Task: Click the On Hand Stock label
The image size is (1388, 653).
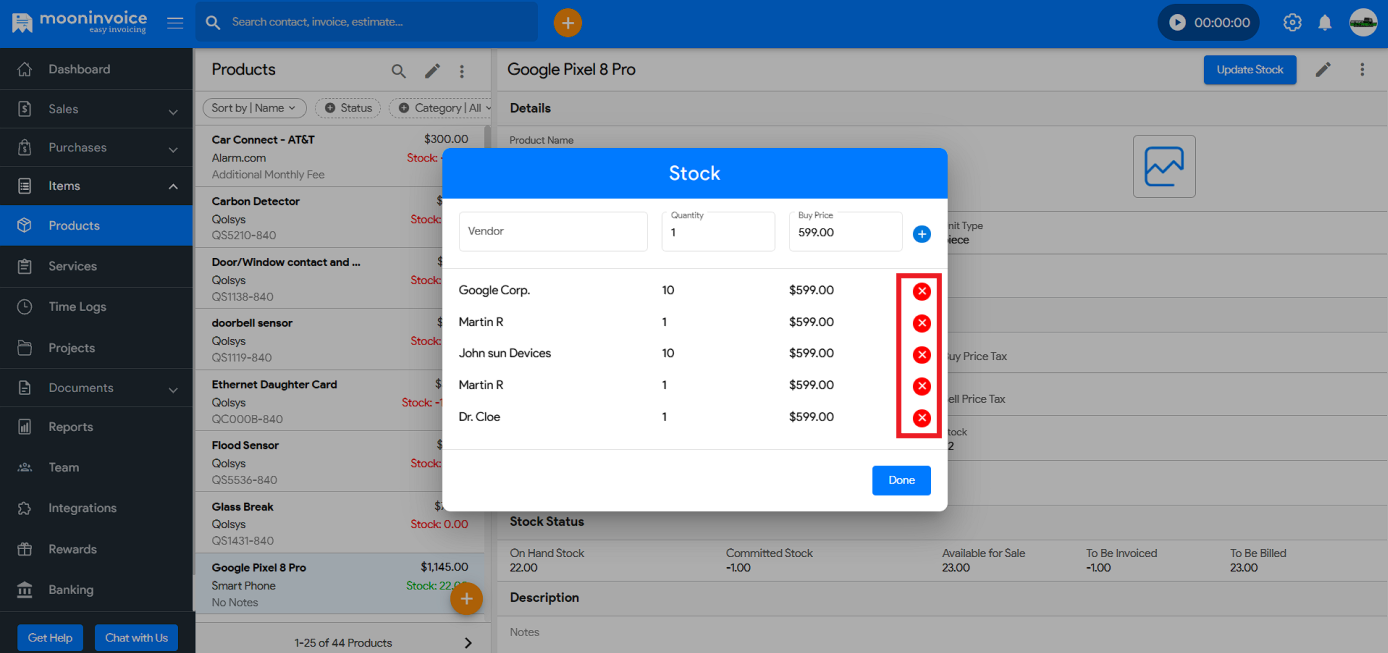Action: click(547, 553)
